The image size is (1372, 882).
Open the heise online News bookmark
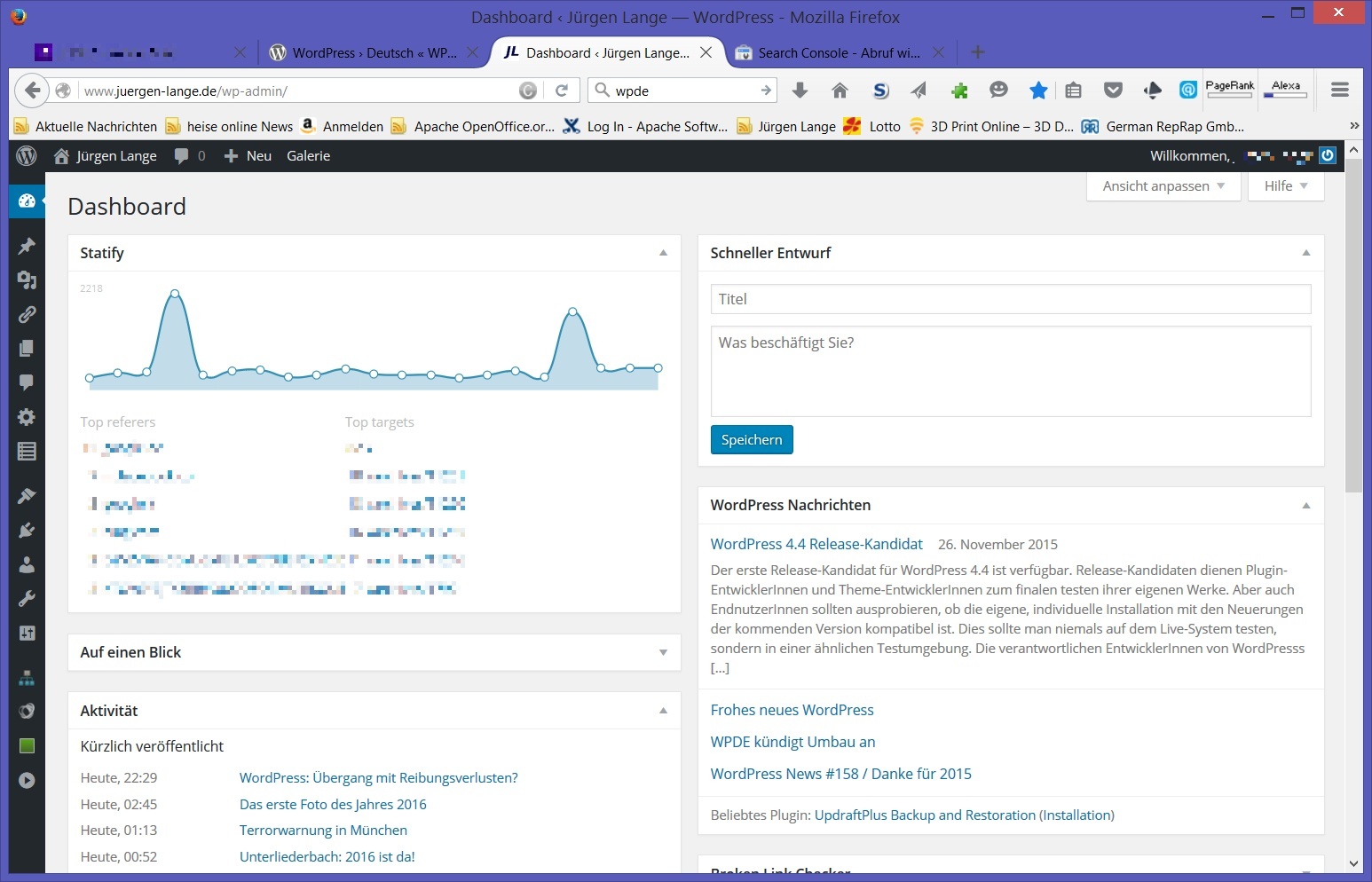pos(230,126)
